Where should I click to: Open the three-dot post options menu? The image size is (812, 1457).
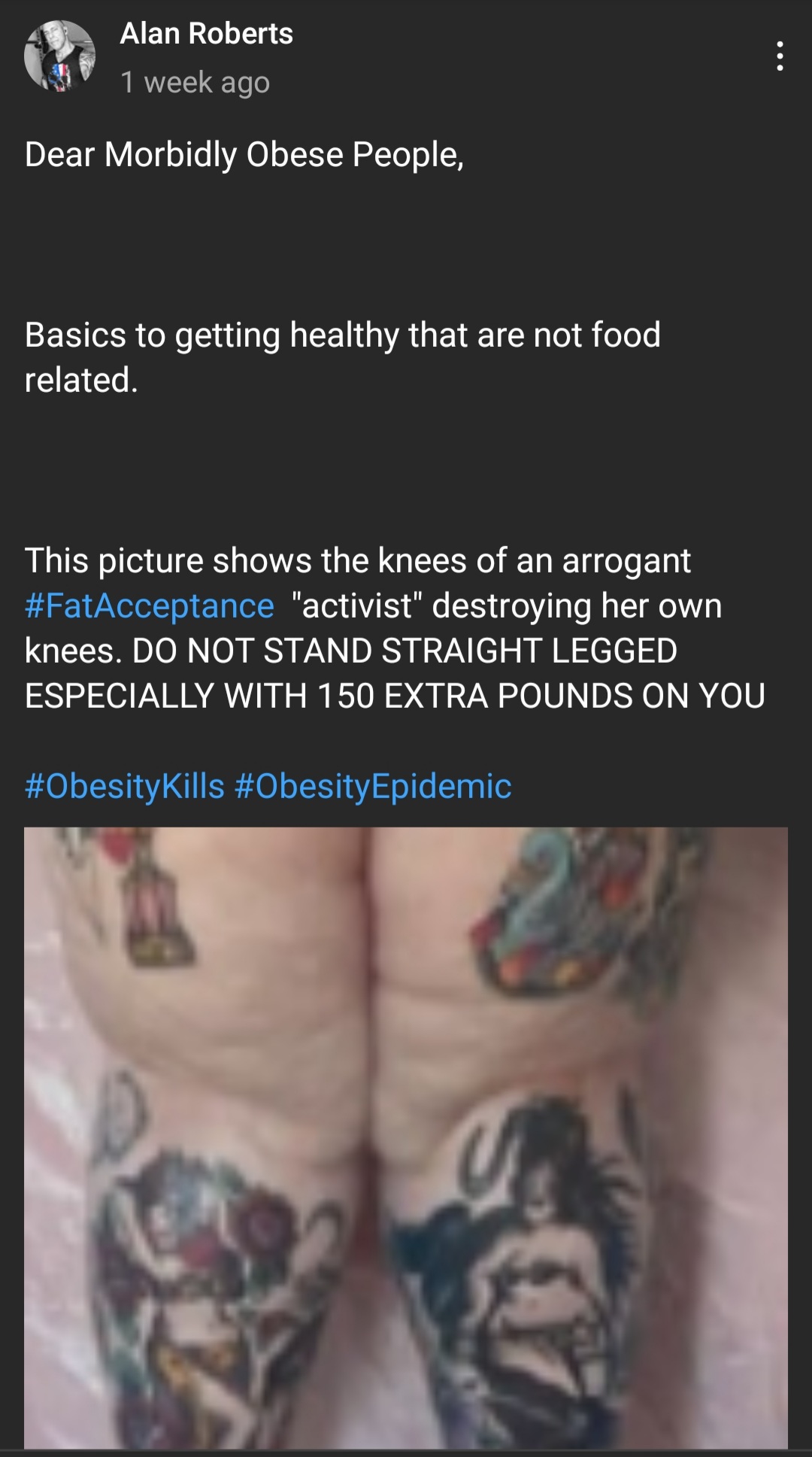click(780, 56)
